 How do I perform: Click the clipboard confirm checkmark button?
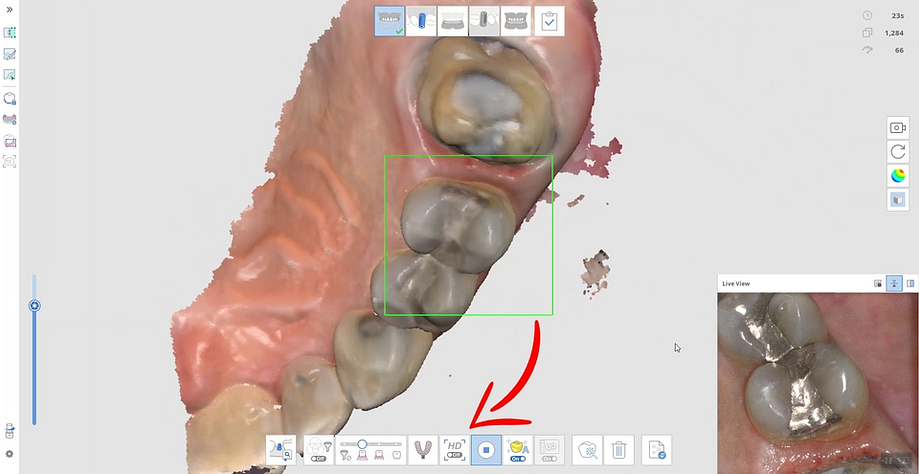click(x=549, y=21)
